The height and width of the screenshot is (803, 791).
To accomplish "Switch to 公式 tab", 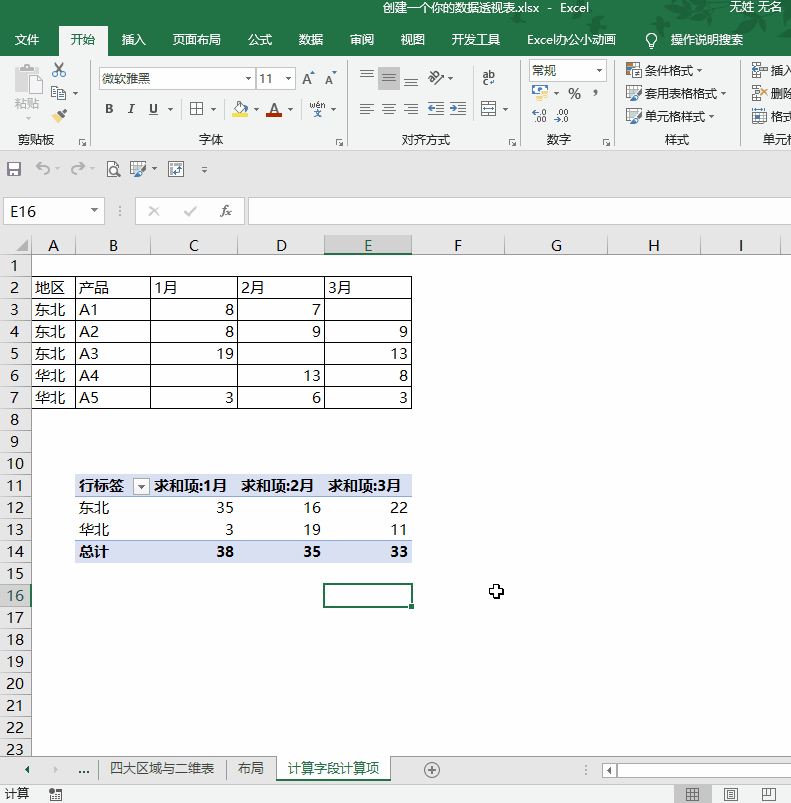I will click(260, 39).
